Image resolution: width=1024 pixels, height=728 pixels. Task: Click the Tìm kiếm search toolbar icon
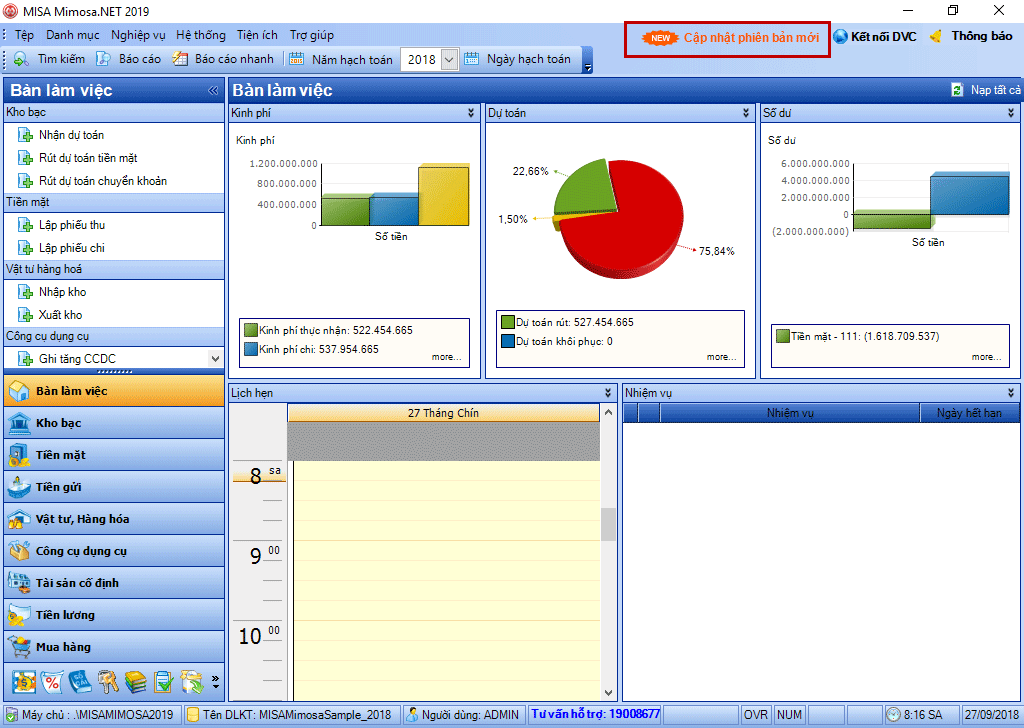click(x=21, y=59)
